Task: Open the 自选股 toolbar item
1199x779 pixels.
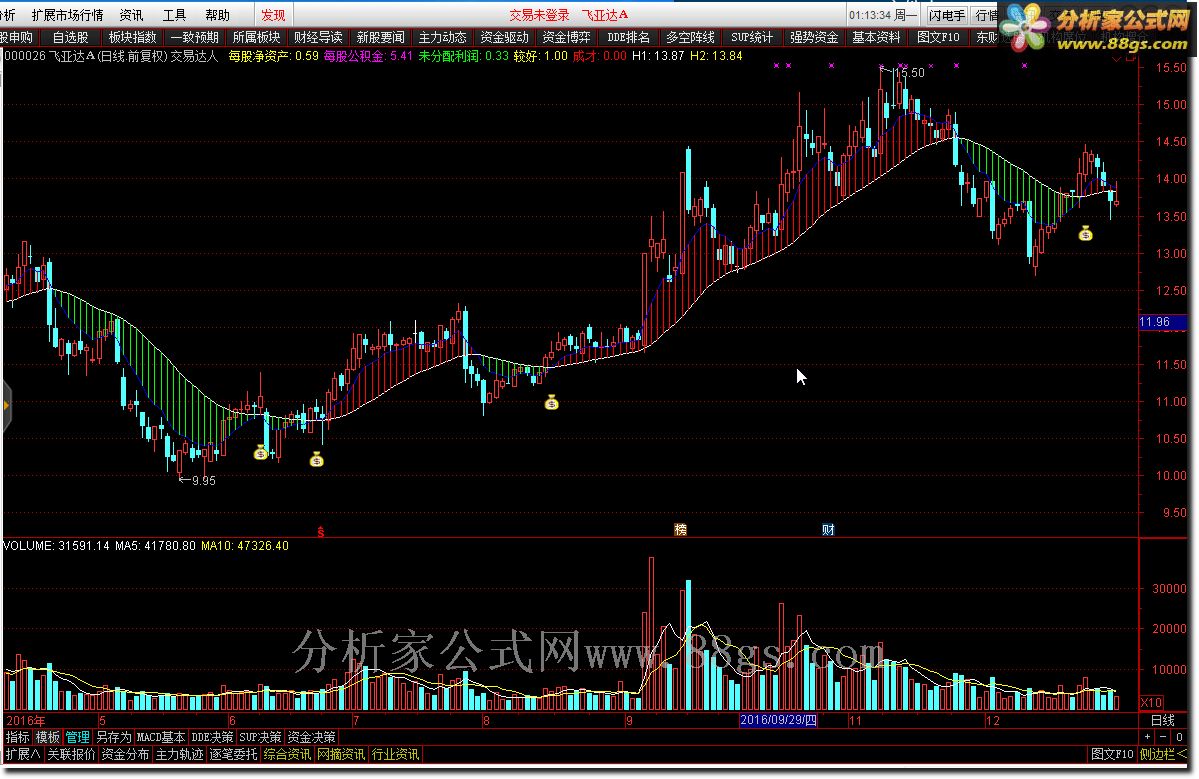Action: (70, 37)
